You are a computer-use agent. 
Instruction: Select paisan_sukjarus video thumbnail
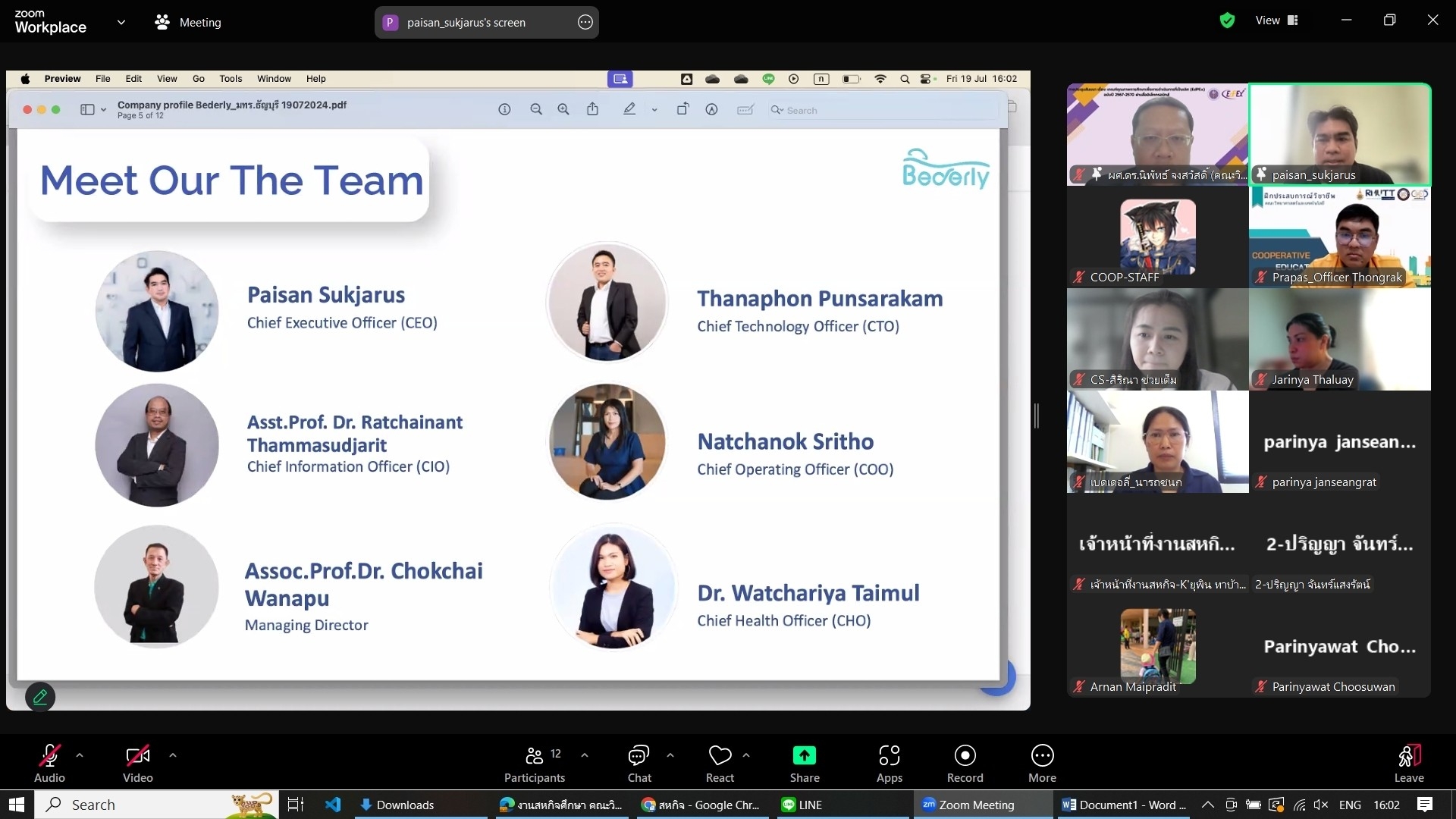(1340, 134)
